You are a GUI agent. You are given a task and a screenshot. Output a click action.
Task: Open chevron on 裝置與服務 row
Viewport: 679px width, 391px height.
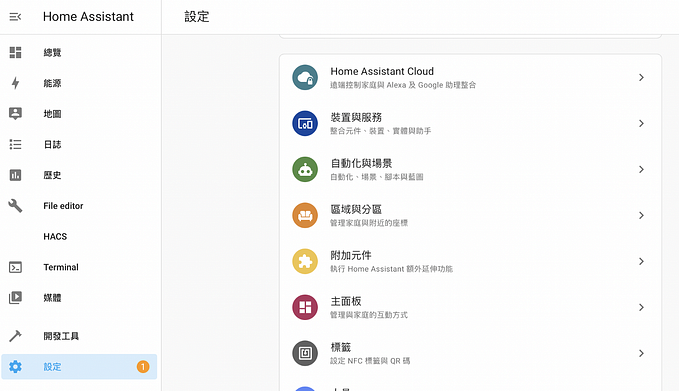tap(641, 123)
